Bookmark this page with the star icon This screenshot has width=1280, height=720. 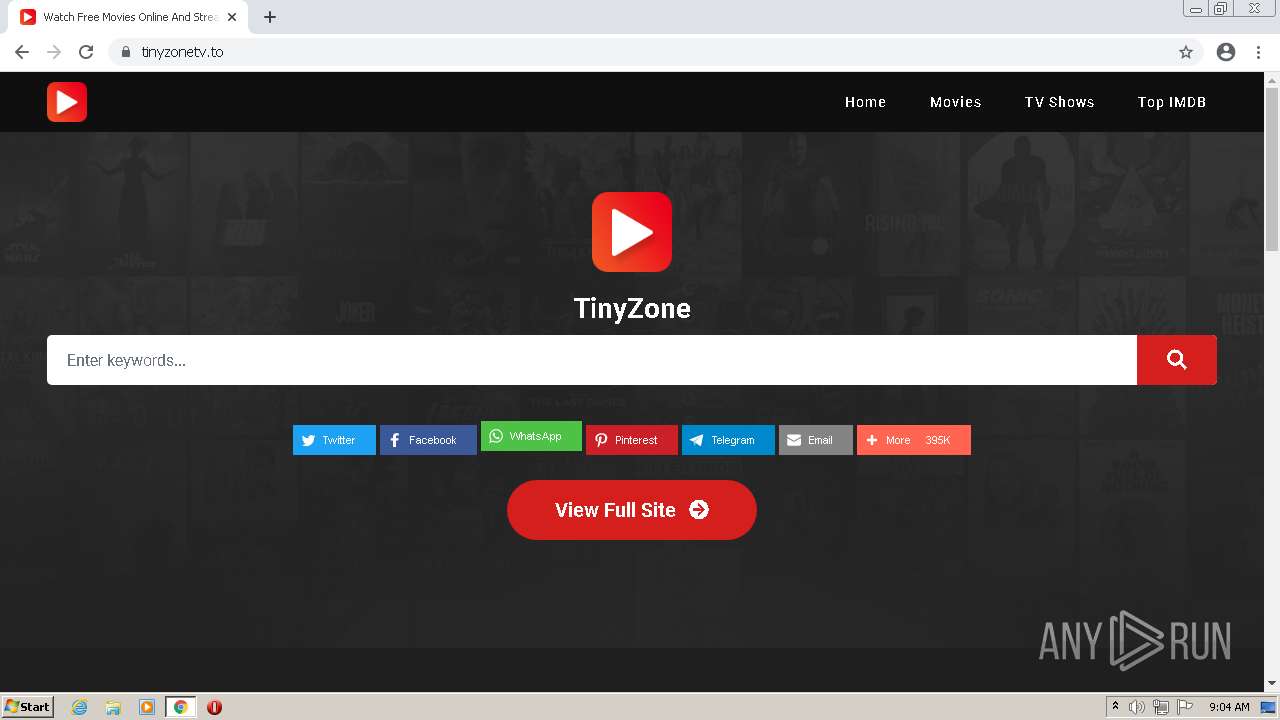pyautogui.click(x=1186, y=52)
